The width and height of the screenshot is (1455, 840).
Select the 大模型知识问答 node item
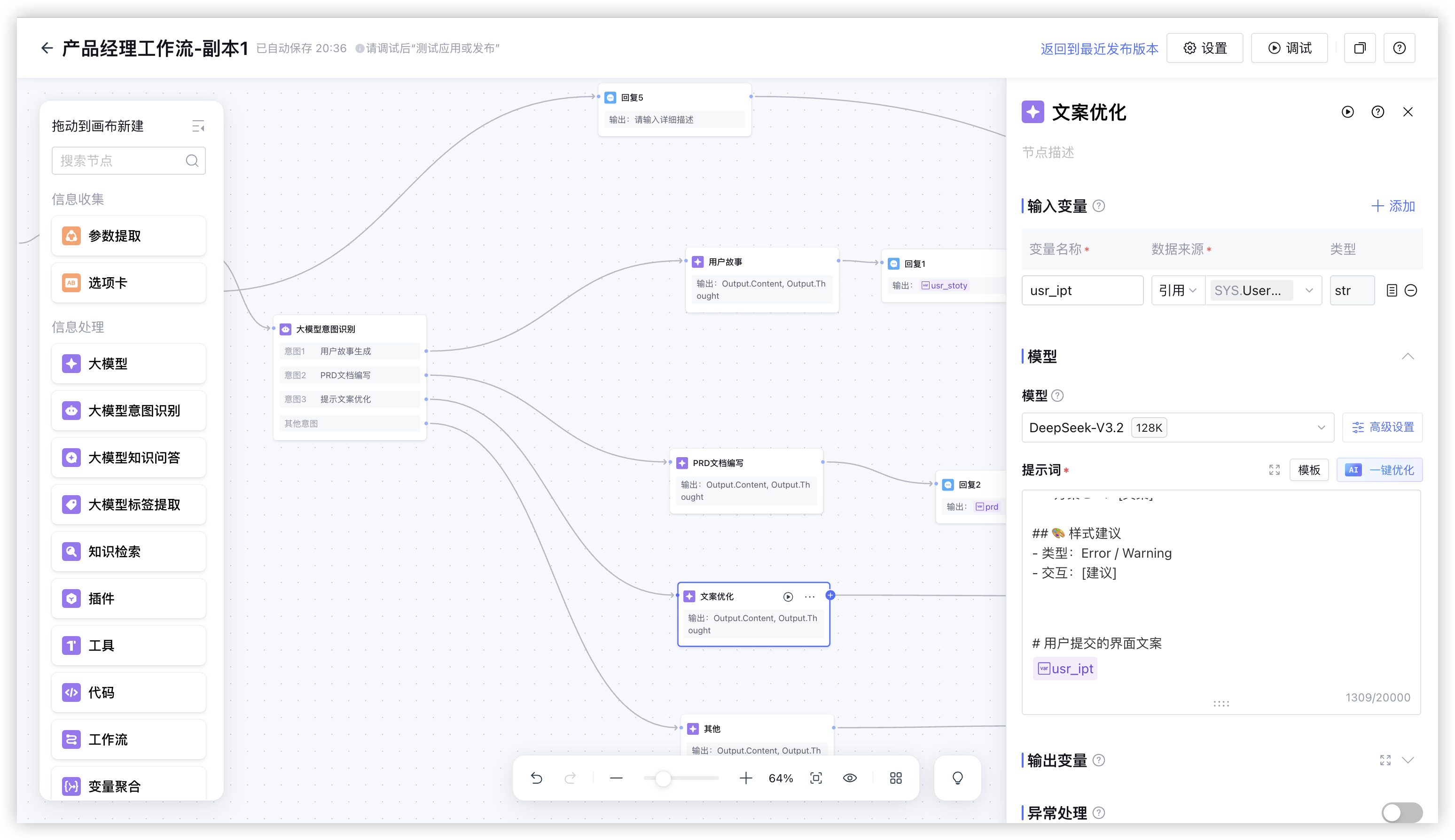(129, 458)
